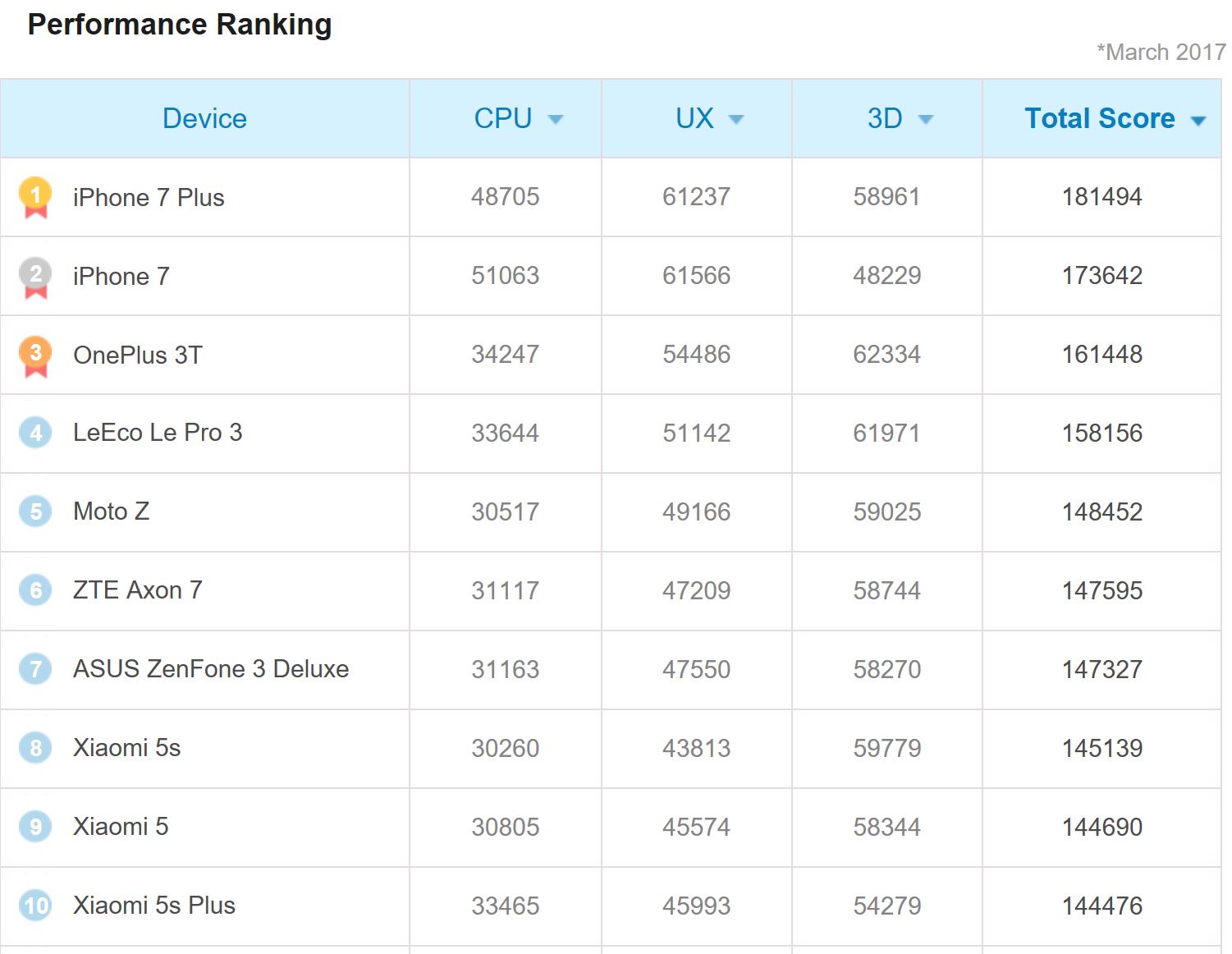This screenshot has width=1232, height=954.
Task: Select CPU score 33644 for LeEco
Action: tap(506, 433)
